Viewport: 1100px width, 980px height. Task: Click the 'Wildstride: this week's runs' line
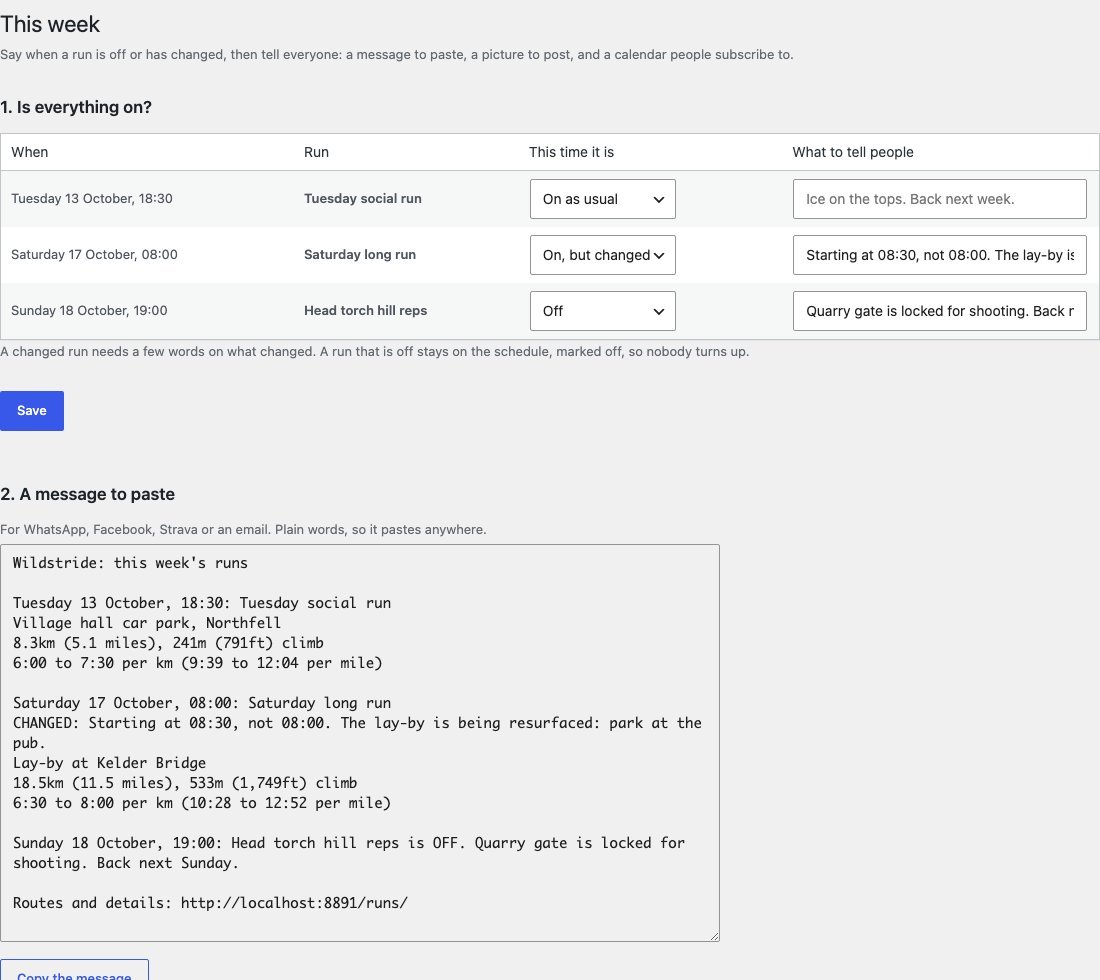click(x=130, y=563)
